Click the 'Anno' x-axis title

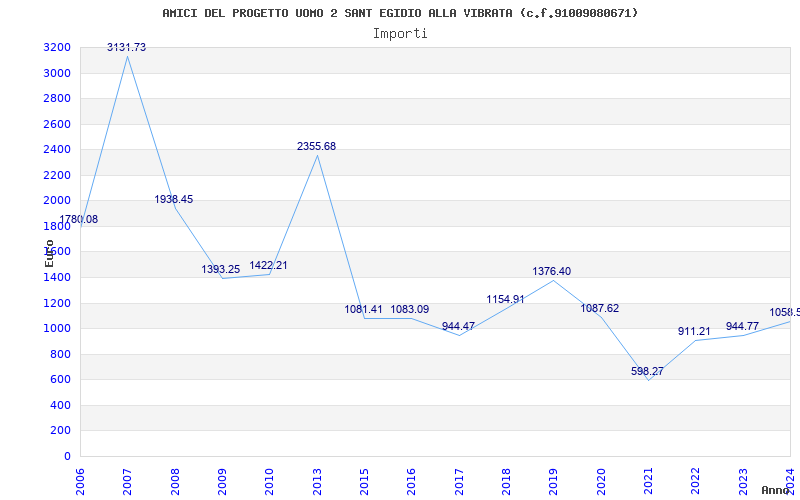pyautogui.click(x=776, y=490)
